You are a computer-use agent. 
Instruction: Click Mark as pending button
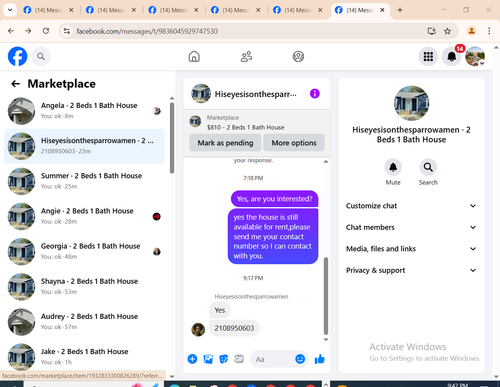[225, 143]
